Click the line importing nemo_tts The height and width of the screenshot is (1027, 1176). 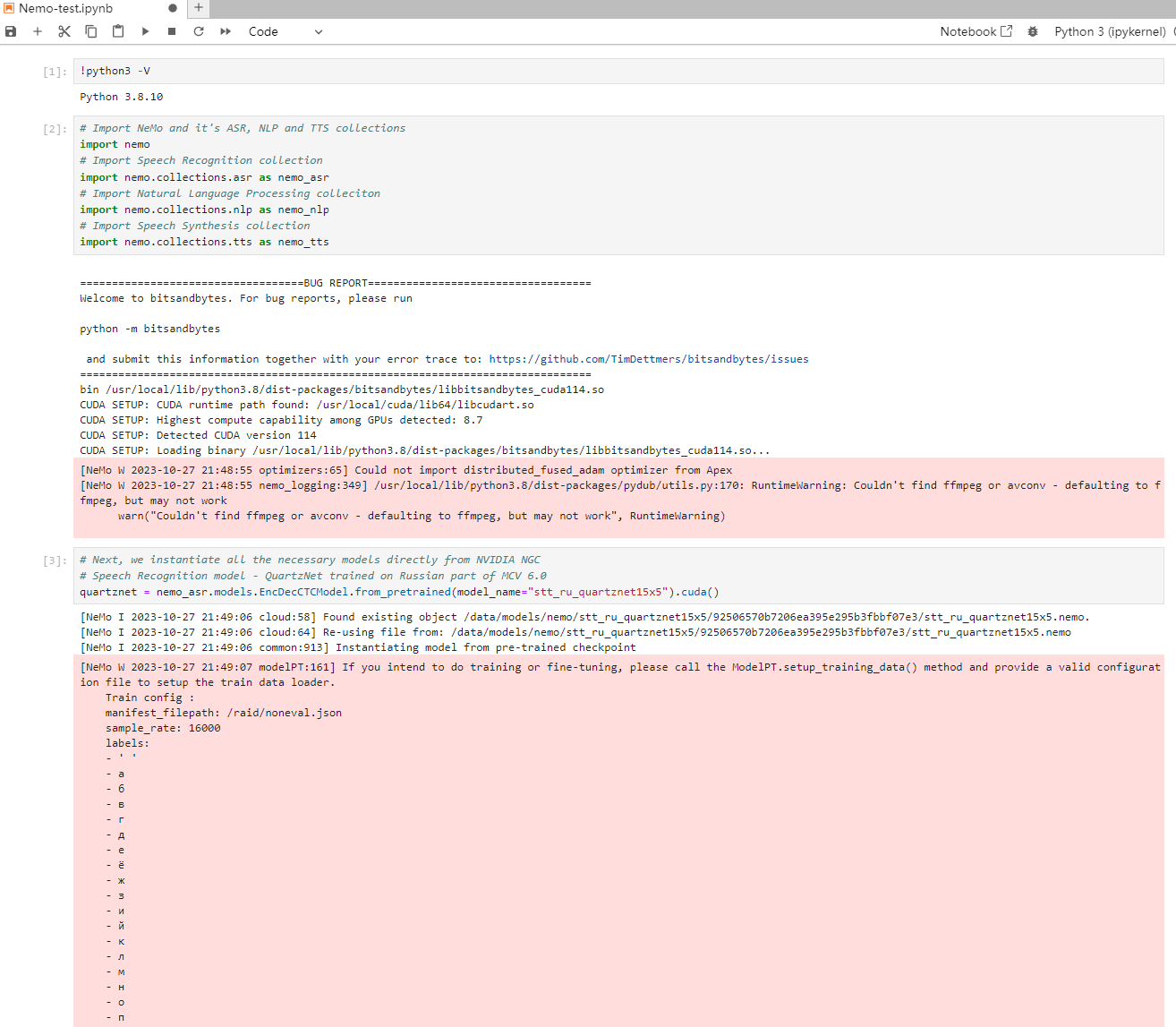click(204, 242)
